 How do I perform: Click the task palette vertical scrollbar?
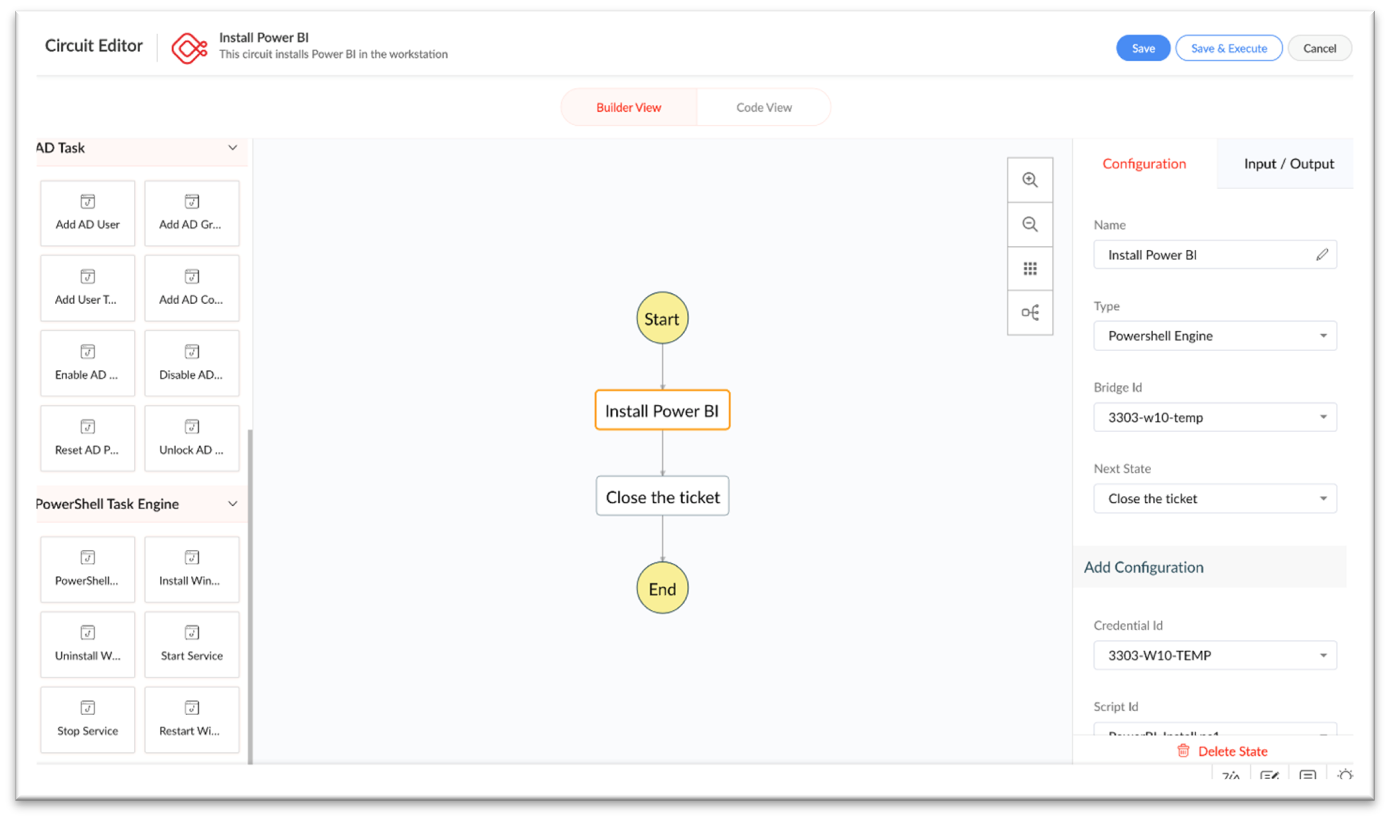pyautogui.click(x=250, y=596)
